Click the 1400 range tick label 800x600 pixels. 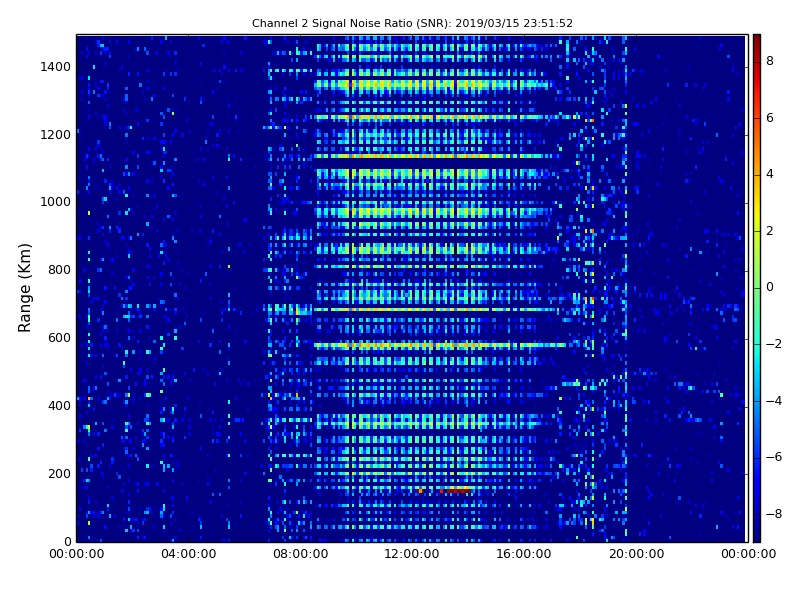pos(56,67)
